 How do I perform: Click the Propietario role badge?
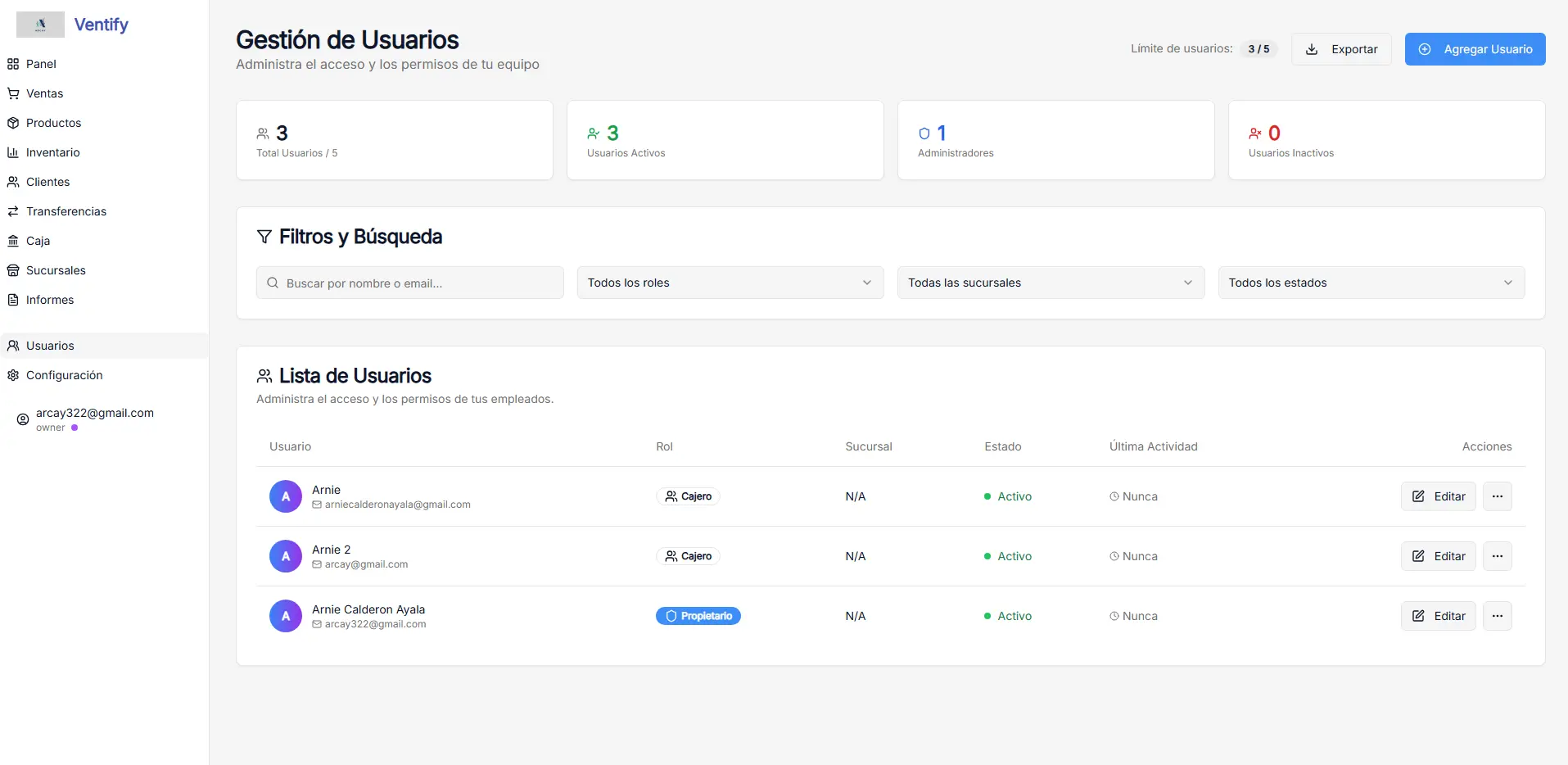(698, 616)
